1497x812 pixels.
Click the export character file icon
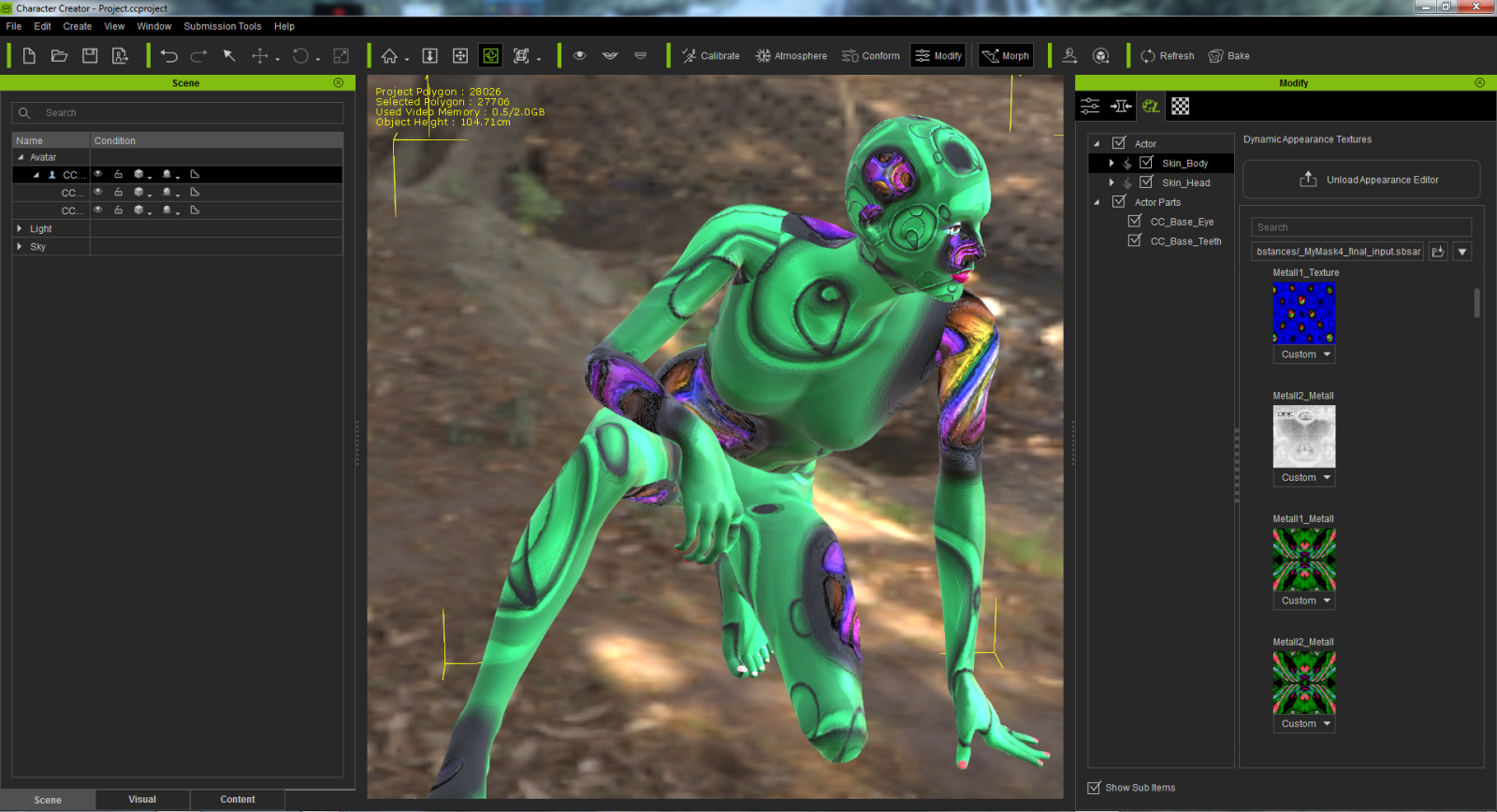click(120, 56)
